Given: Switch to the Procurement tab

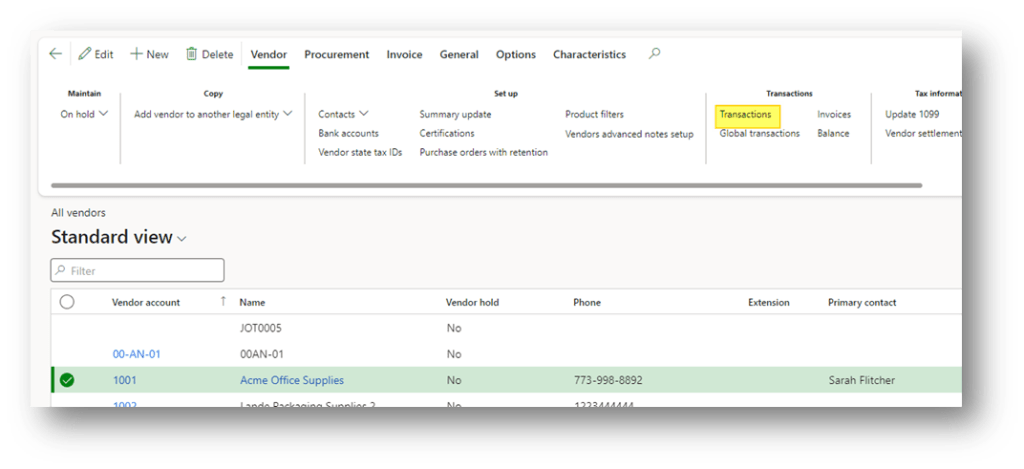Looking at the screenshot, I should click(336, 54).
